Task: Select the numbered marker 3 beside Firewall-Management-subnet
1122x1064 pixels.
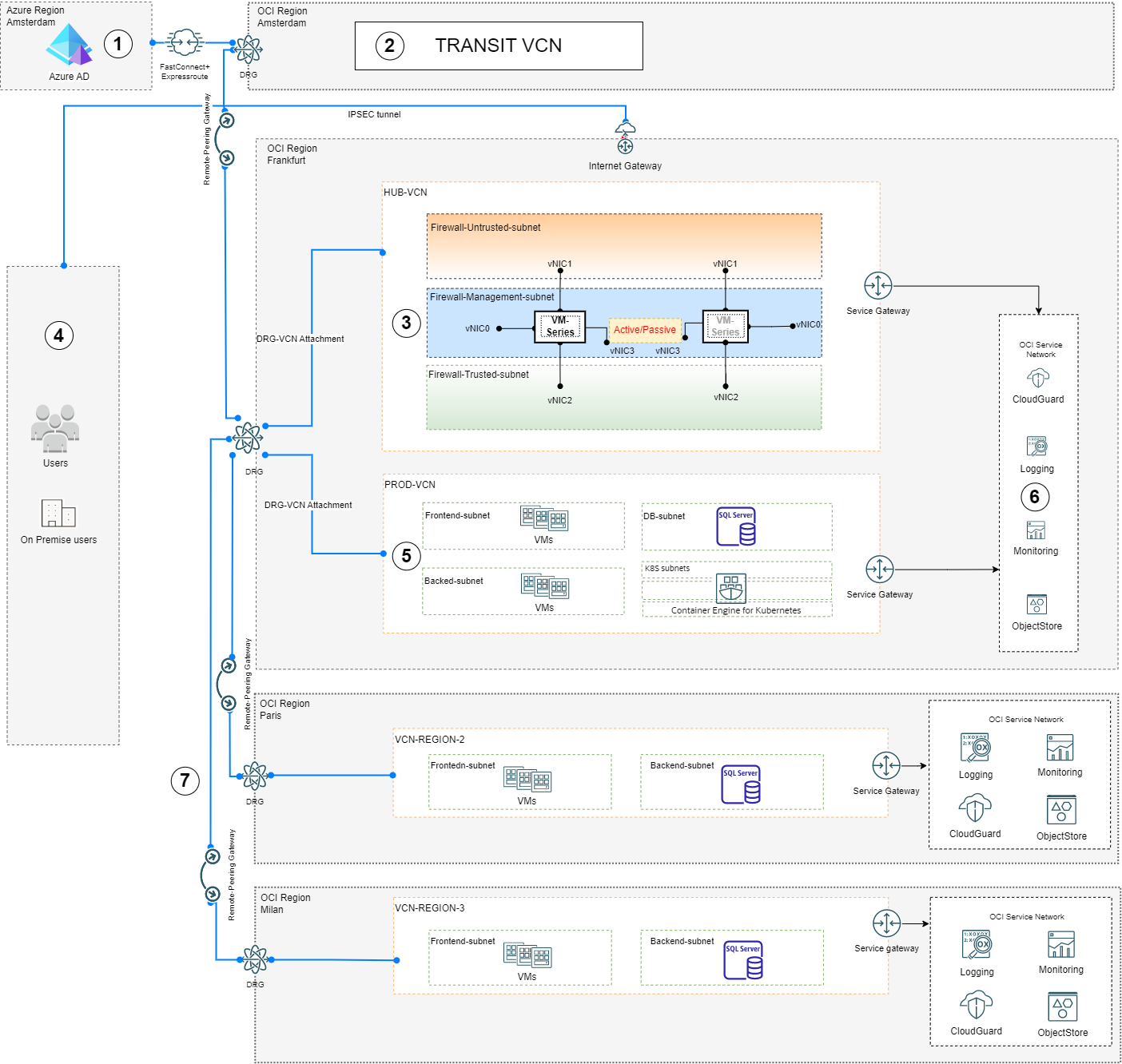Action: click(408, 323)
